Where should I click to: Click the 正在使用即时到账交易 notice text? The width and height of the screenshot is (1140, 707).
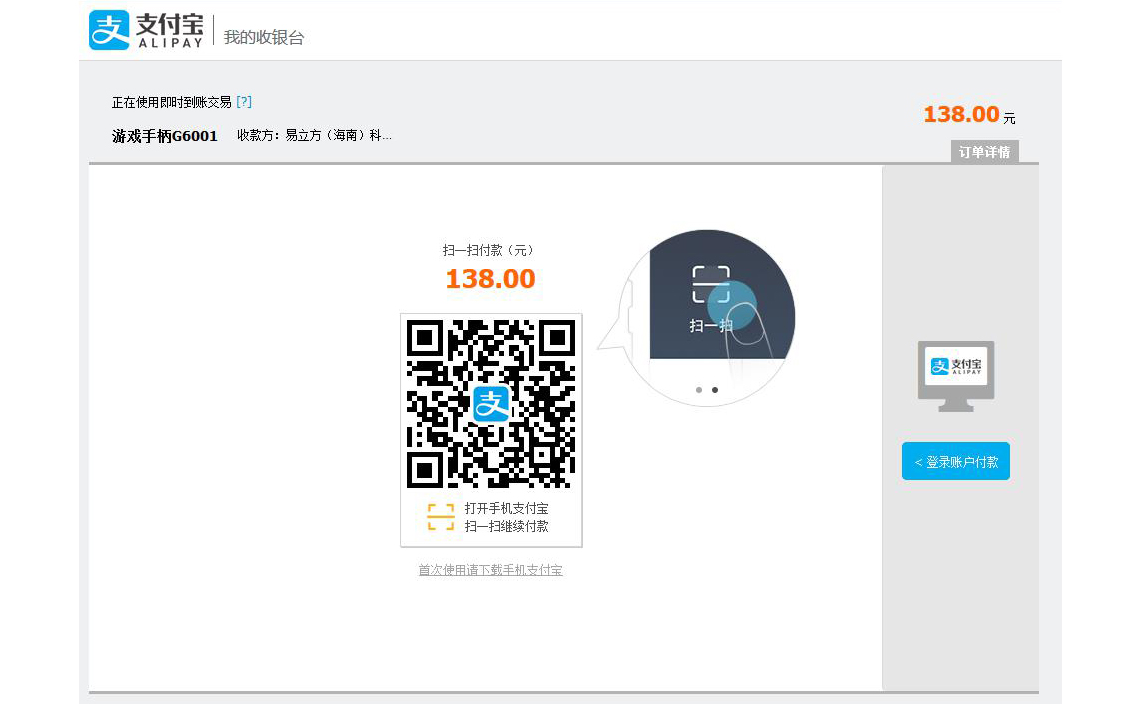coord(172,103)
